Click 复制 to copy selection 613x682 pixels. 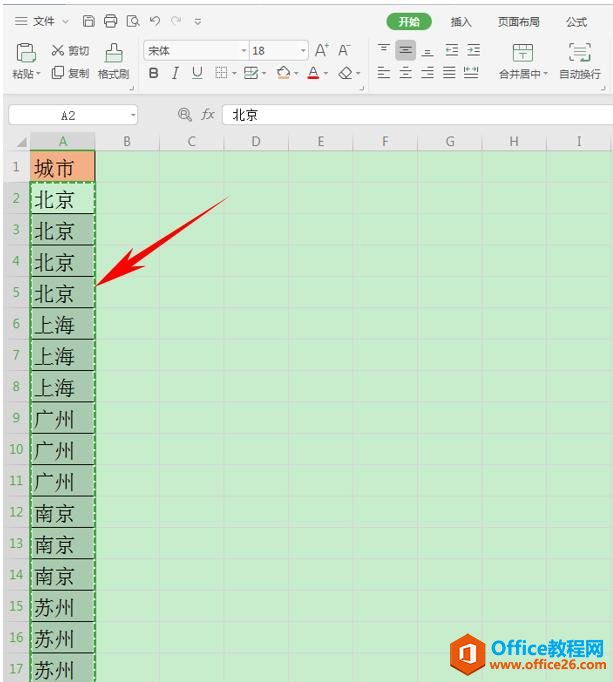(x=70, y=73)
